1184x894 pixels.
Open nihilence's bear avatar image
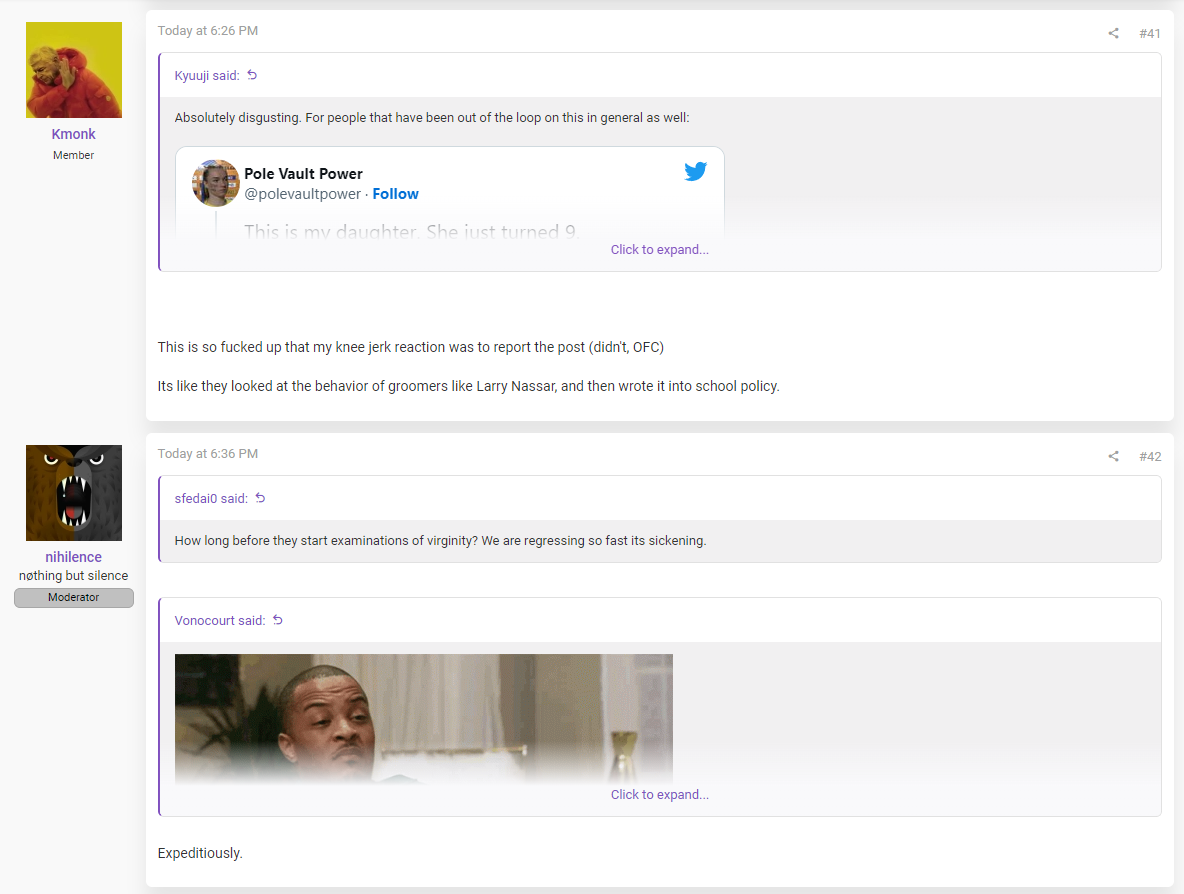click(x=74, y=492)
